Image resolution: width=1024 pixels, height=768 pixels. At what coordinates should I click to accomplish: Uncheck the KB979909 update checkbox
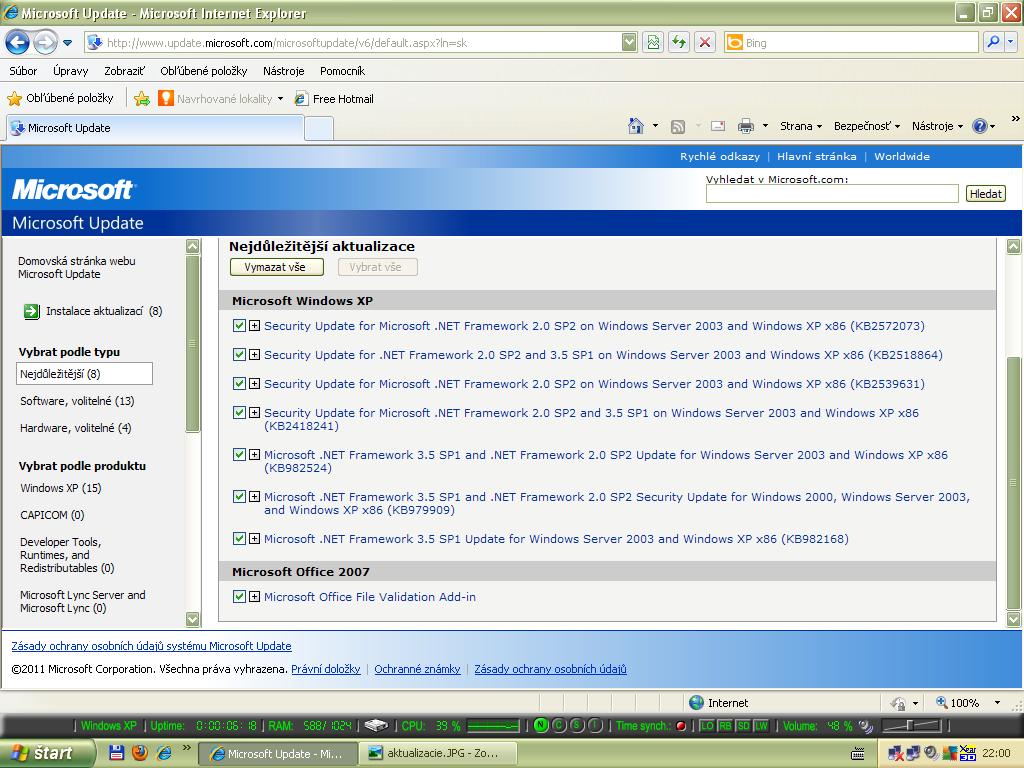point(239,497)
